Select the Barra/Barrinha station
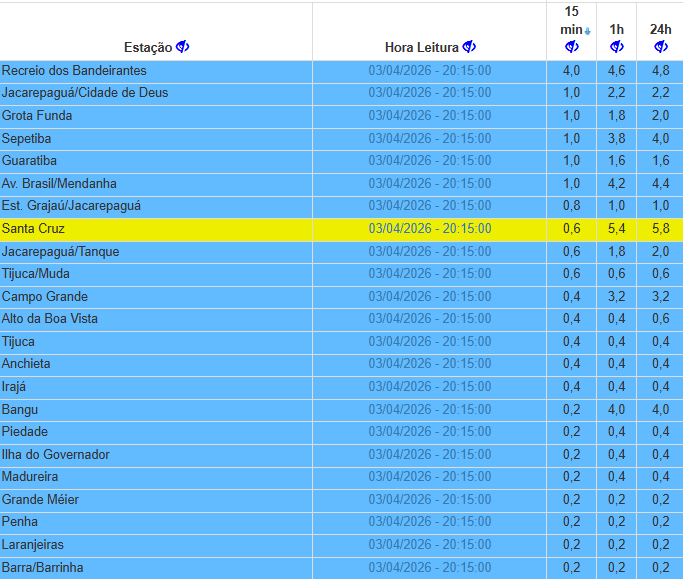 [43, 568]
